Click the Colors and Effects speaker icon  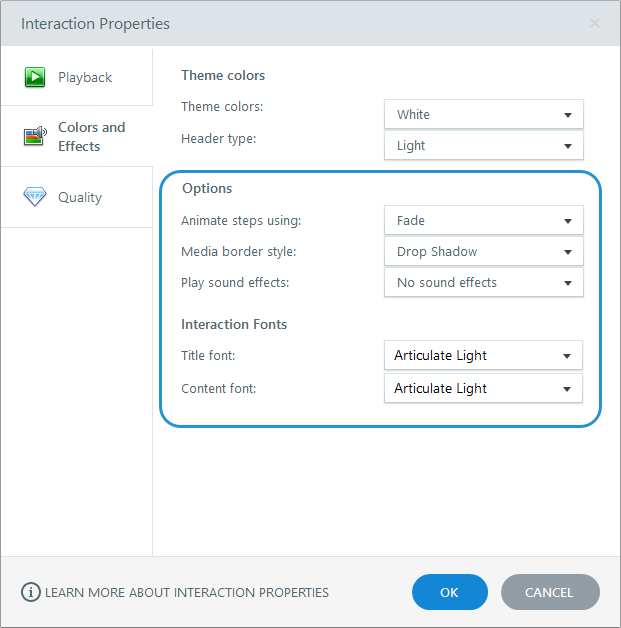pyautogui.click(x=35, y=136)
